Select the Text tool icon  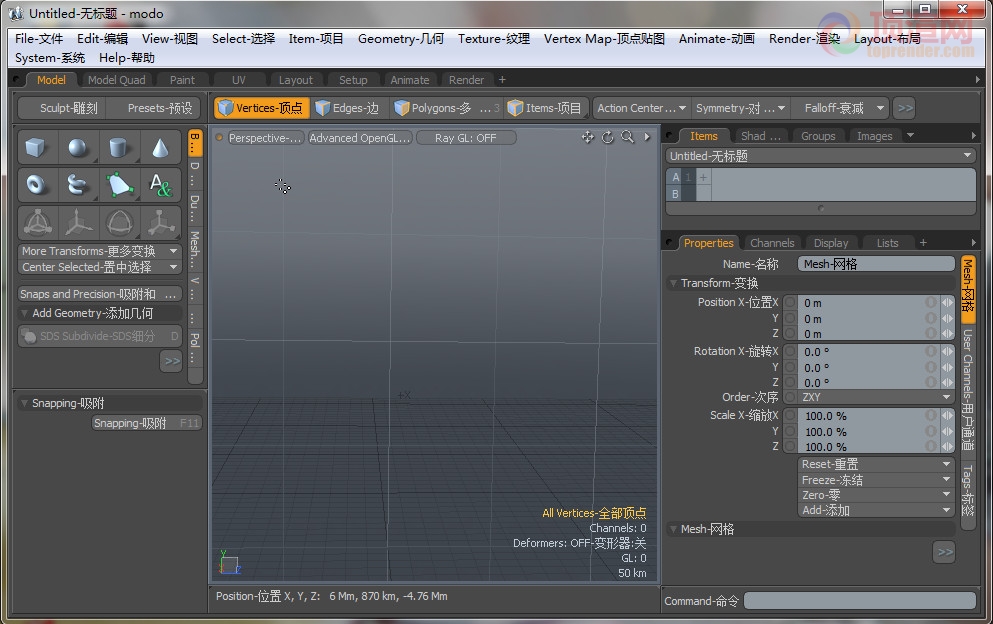click(x=160, y=185)
